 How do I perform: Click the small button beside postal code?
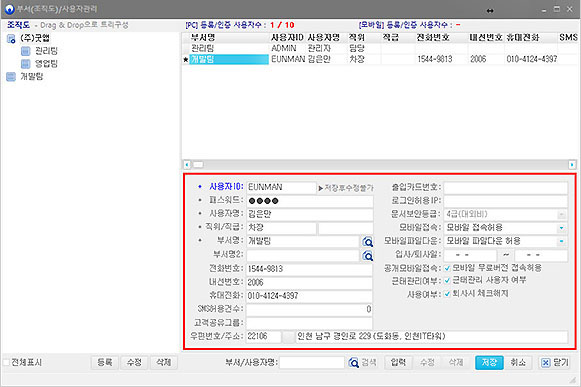[x=288, y=337]
